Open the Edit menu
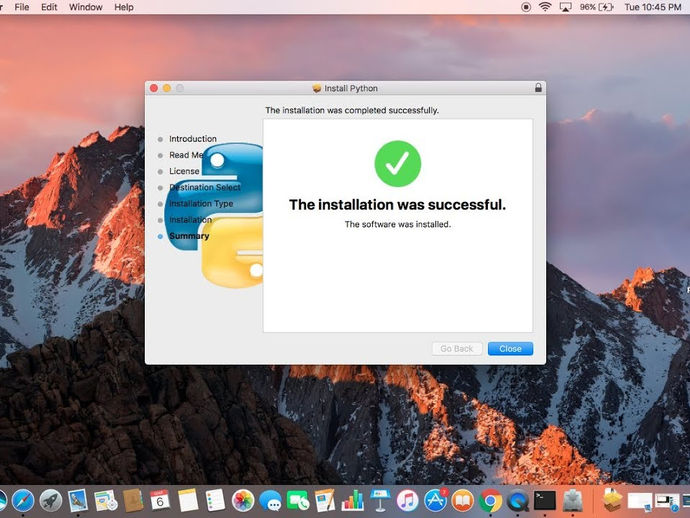690x518 pixels. click(x=49, y=7)
